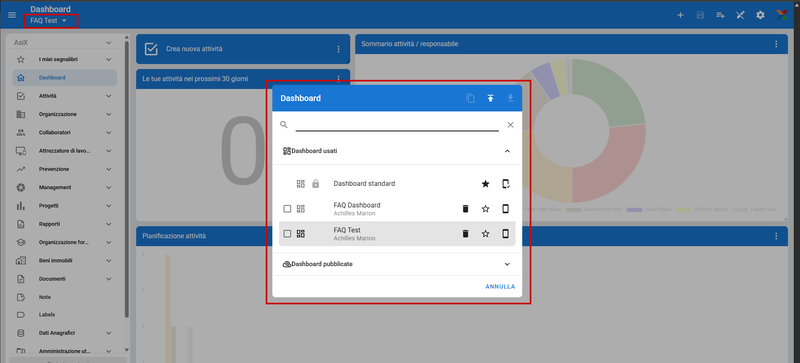Click the dashboard grid icon of FAQ Dashboard row
Image resolution: width=800 pixels, height=363 pixels.
[301, 209]
